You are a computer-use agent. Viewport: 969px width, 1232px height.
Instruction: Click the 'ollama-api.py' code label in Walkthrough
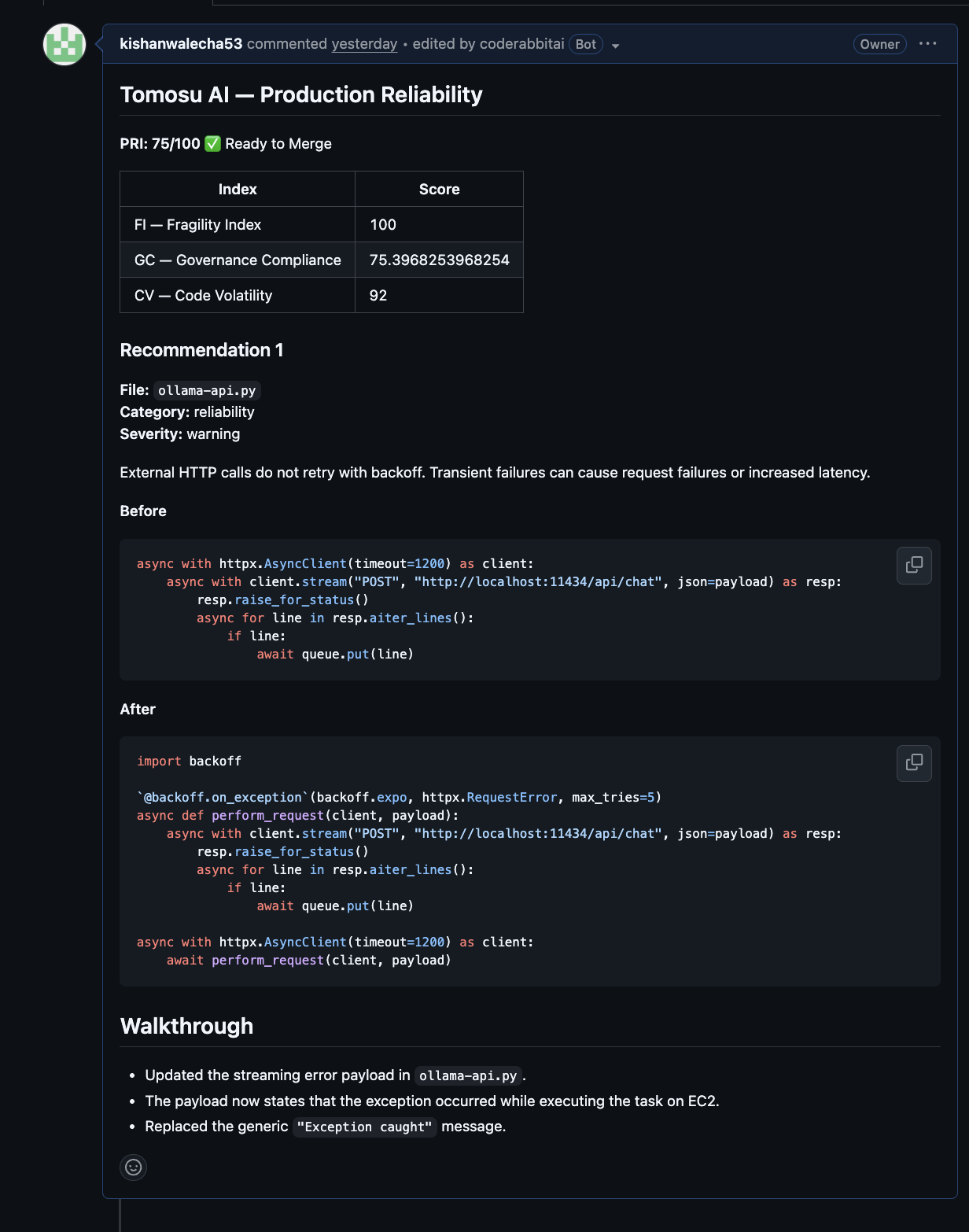click(x=468, y=1076)
